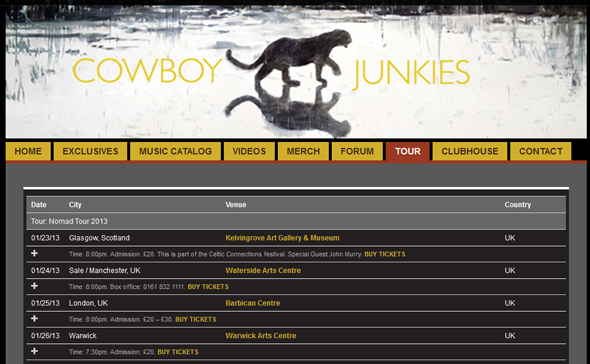Open the HOME tab
Viewport: 590px width, 364px height.
point(28,151)
